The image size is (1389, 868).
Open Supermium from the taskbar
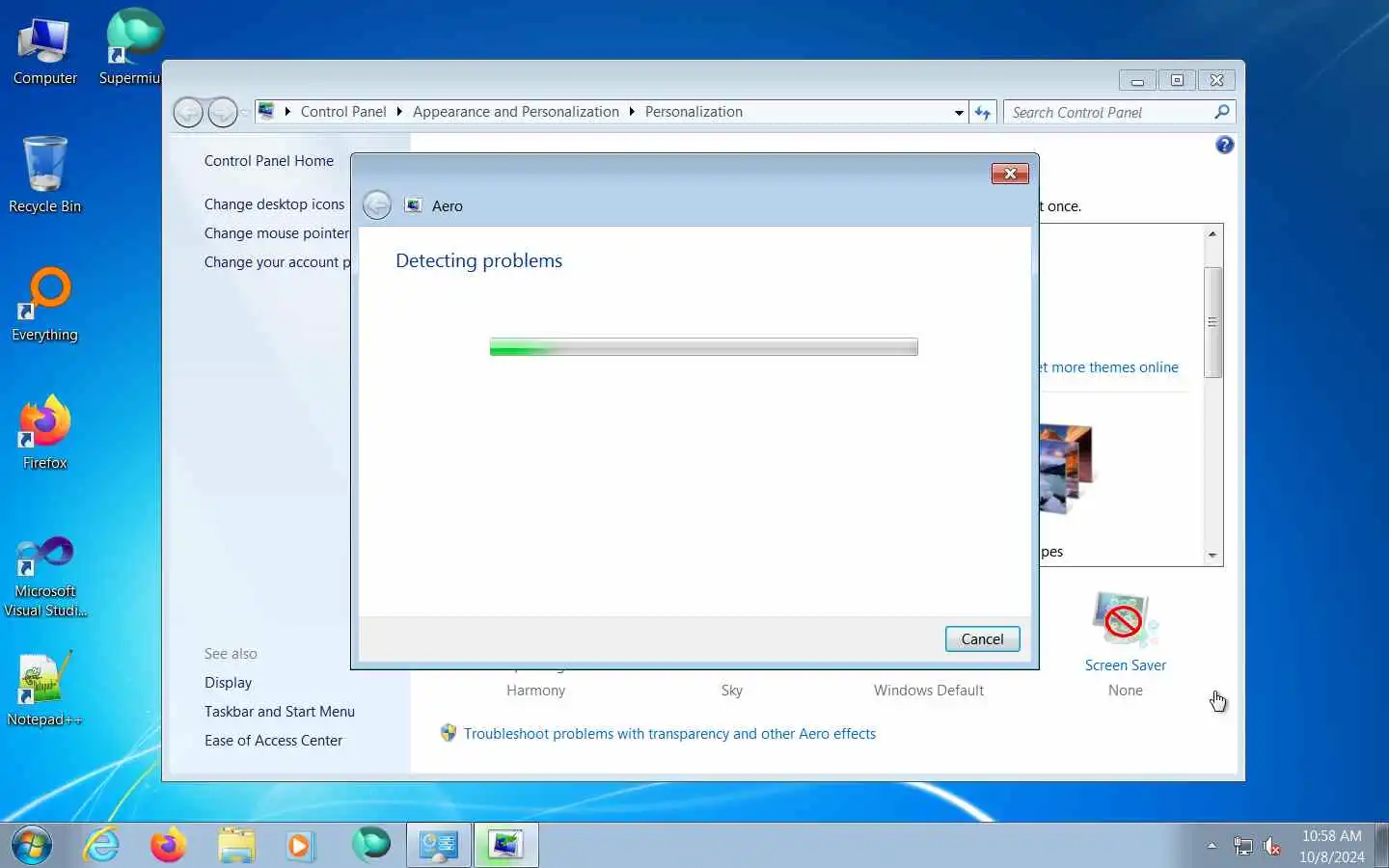(370, 845)
